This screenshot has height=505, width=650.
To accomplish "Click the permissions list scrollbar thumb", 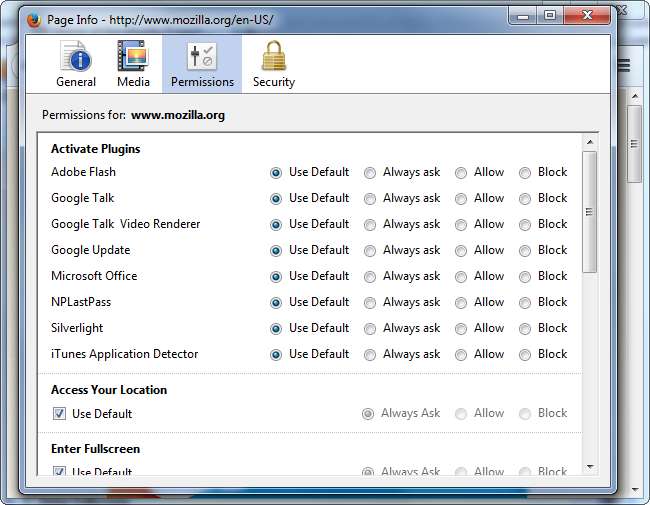I will pyautogui.click(x=589, y=212).
